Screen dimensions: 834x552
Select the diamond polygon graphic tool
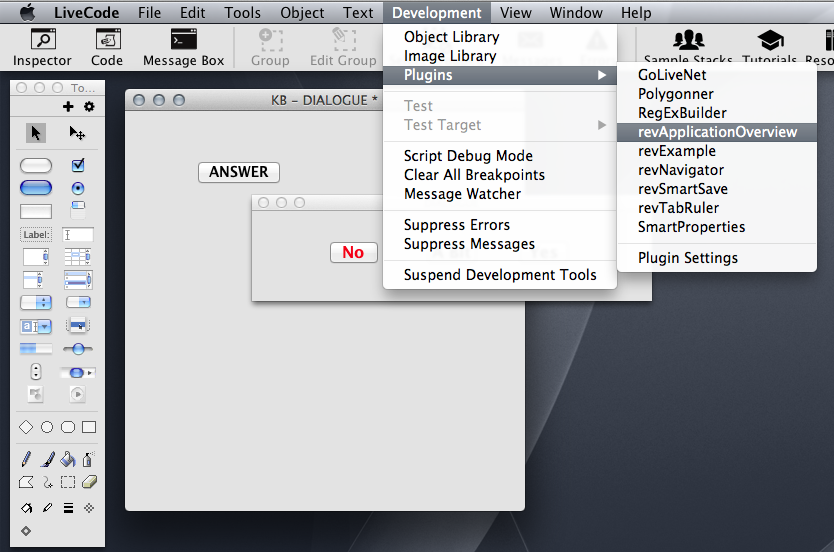click(26, 427)
